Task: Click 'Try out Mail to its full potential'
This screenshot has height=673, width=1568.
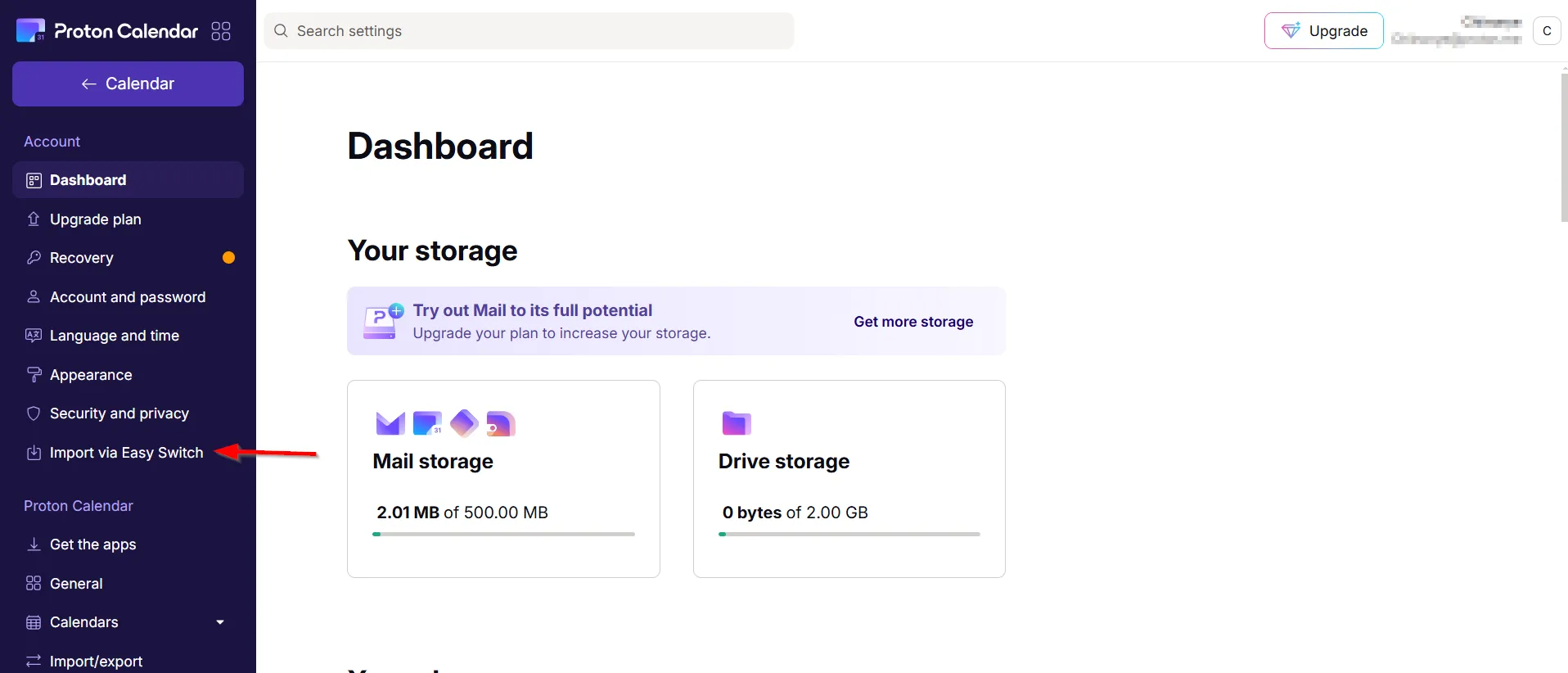Action: point(533,310)
